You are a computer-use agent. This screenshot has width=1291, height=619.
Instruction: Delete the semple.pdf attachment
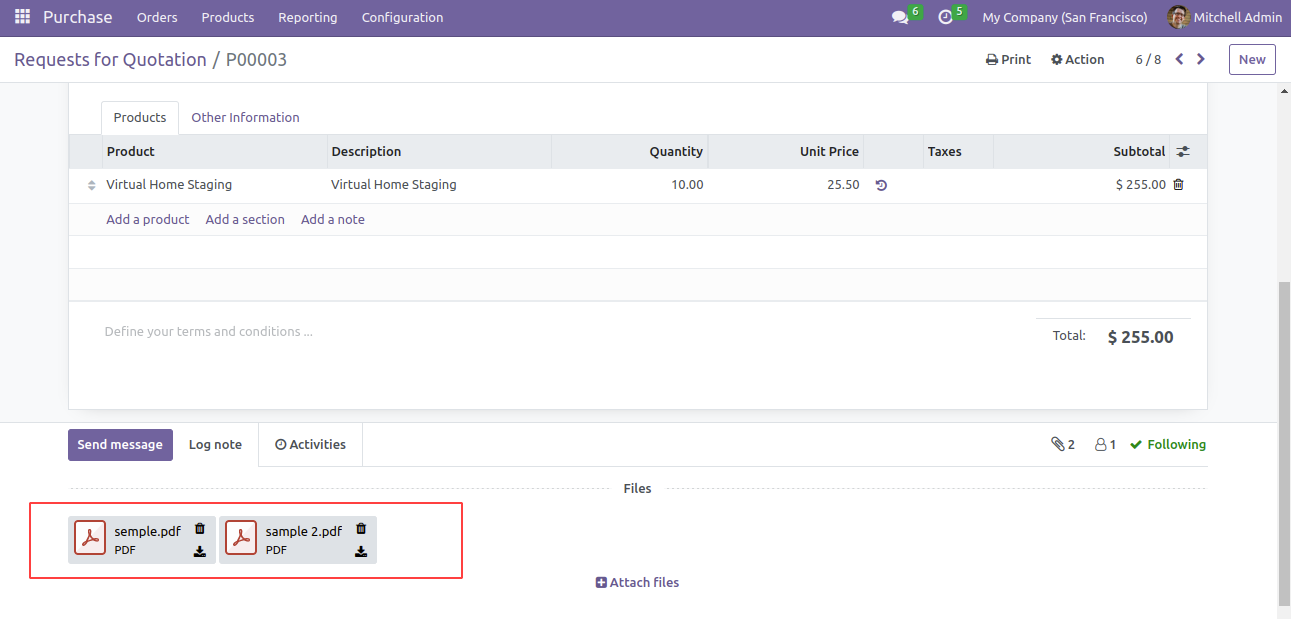199,528
